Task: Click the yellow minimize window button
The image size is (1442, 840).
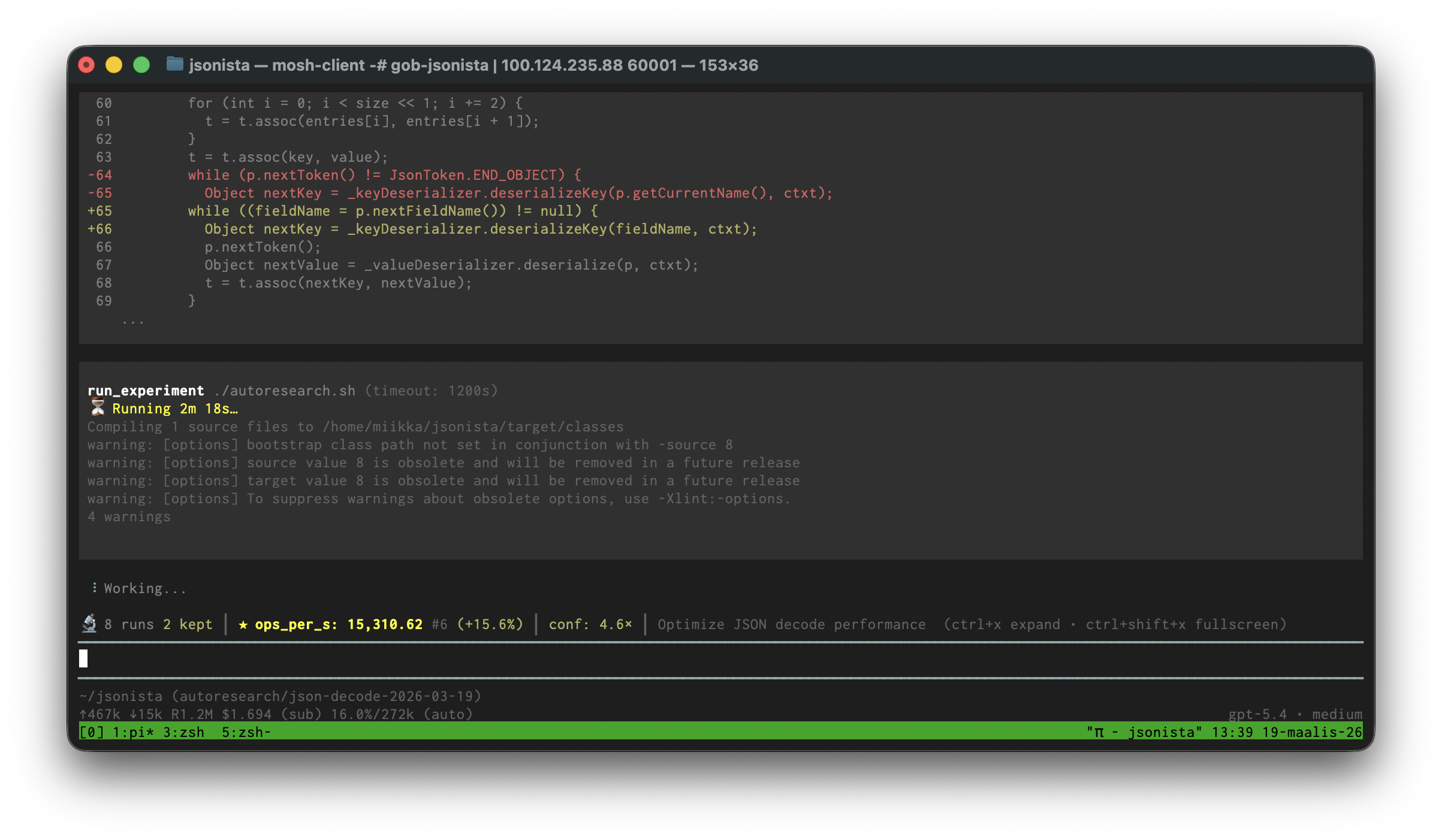Action: [114, 65]
